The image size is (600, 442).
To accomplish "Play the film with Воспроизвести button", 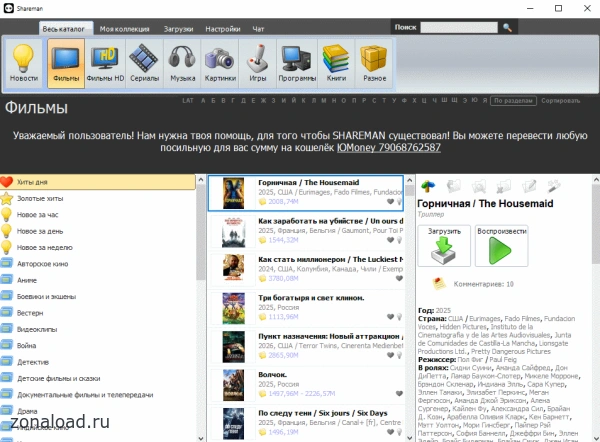I will pyautogui.click(x=502, y=246).
